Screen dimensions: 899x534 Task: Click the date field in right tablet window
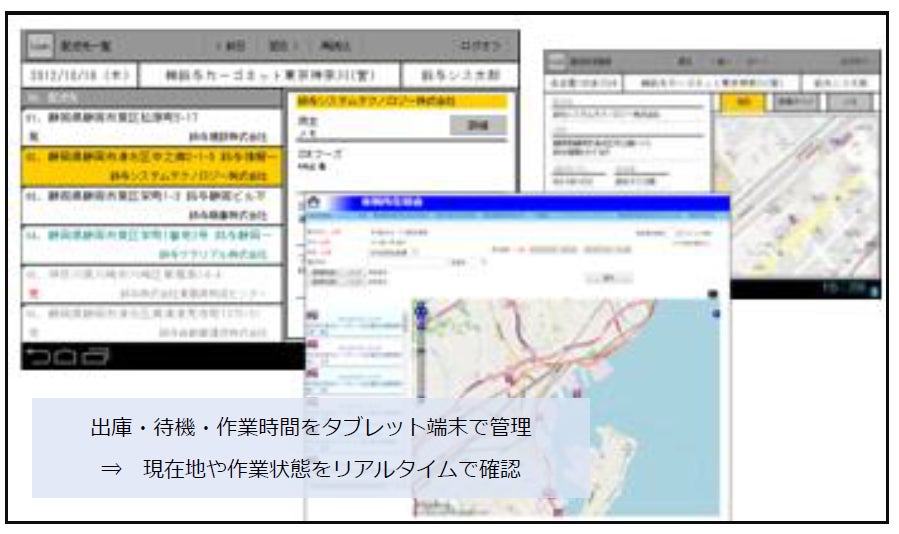pyautogui.click(x=583, y=83)
